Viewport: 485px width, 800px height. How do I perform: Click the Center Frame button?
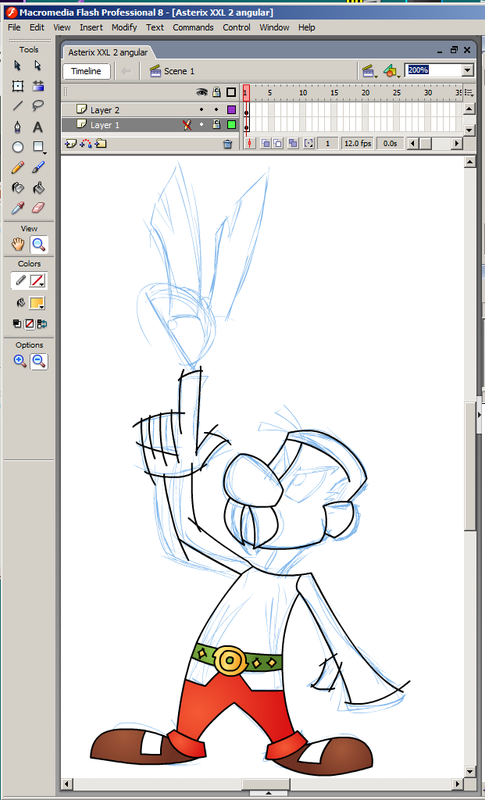pyautogui.click(x=249, y=143)
